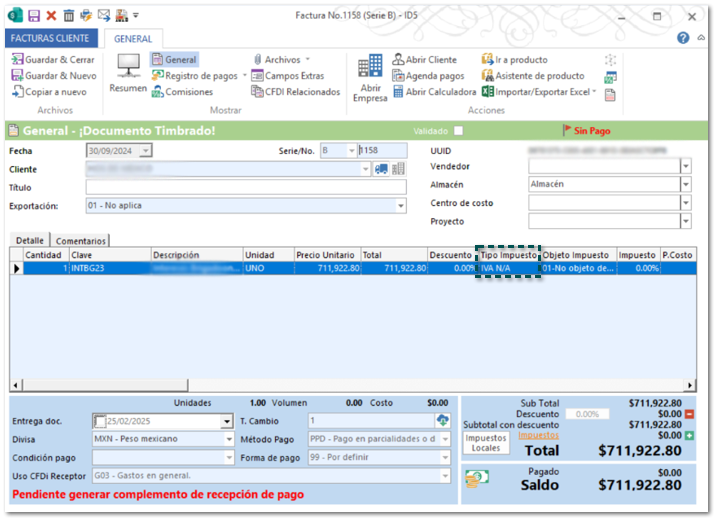717x521 pixels.
Task: Open Agenda pagos
Action: (x=428, y=76)
